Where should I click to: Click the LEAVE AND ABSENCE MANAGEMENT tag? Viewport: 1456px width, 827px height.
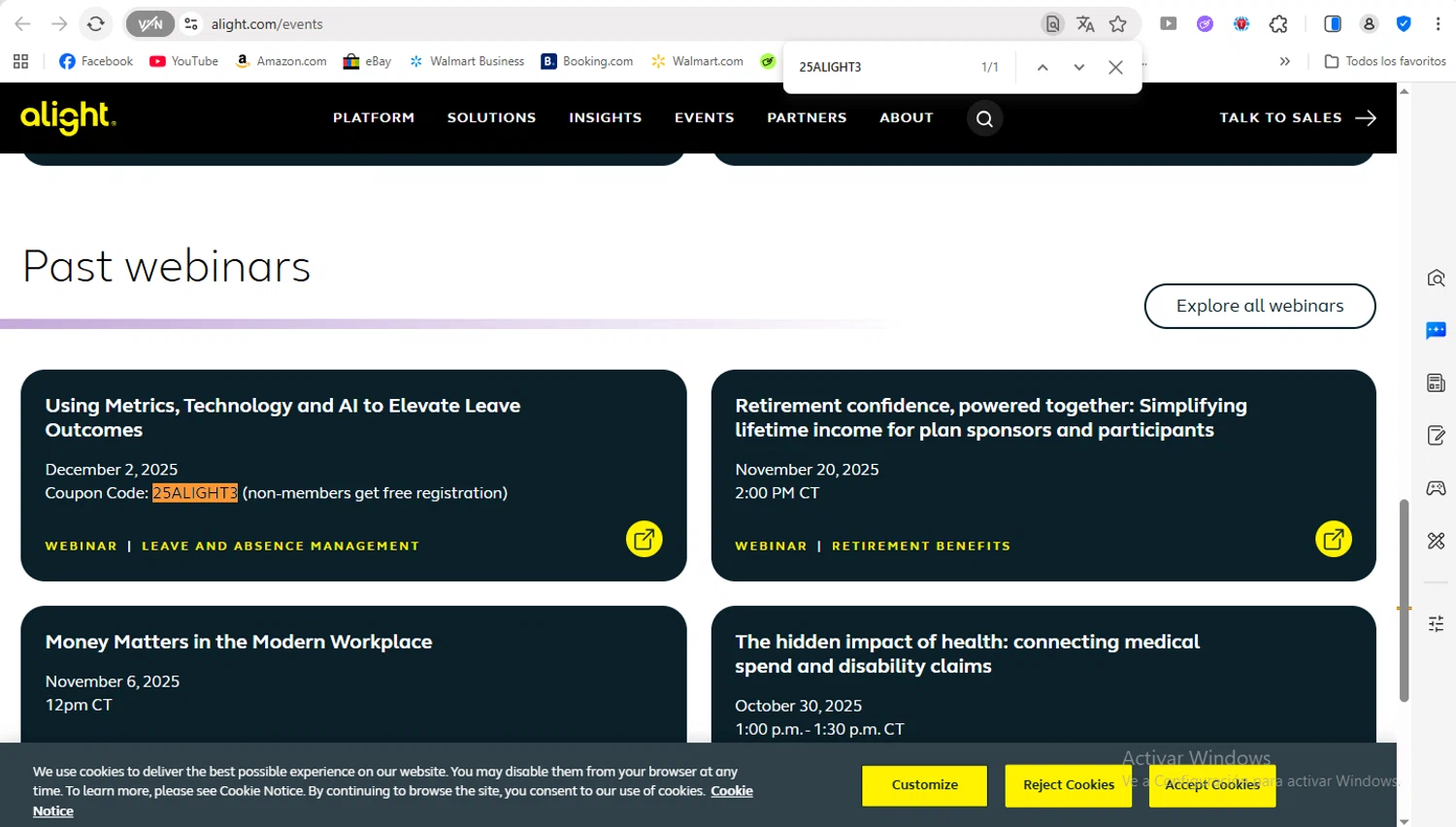coord(281,546)
